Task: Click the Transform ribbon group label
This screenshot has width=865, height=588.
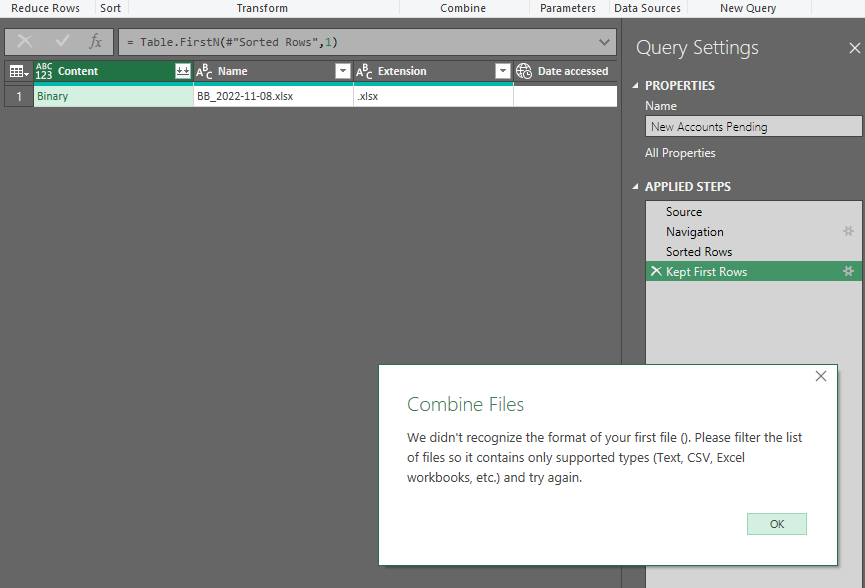Action: 262,8
